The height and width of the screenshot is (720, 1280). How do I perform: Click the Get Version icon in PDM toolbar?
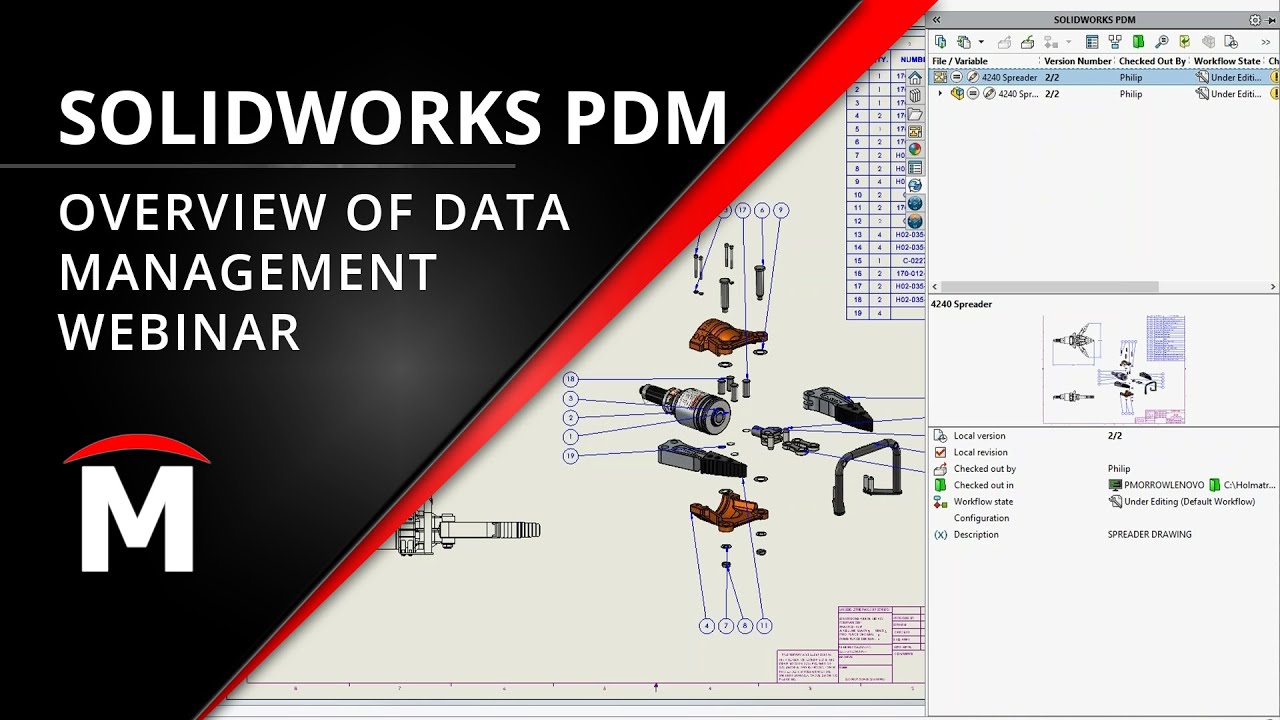[963, 42]
